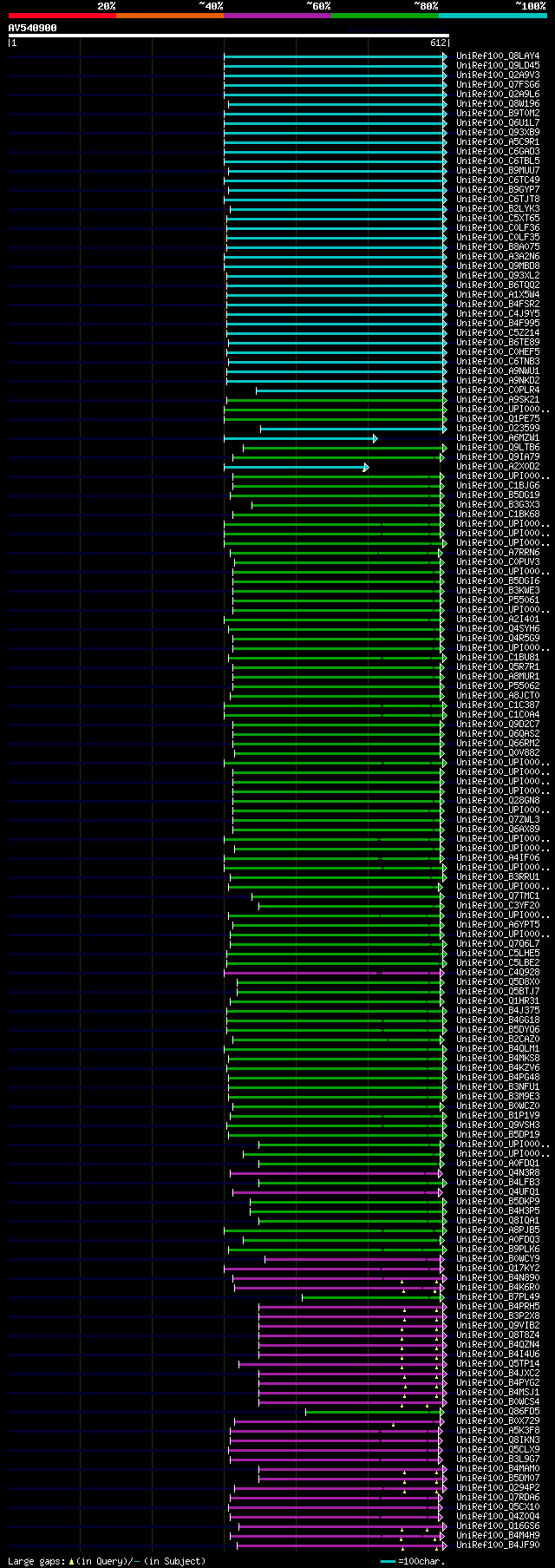555x1568 pixels.
Task: Open hit UniRef100_Q9LD45
Action: tap(498, 66)
